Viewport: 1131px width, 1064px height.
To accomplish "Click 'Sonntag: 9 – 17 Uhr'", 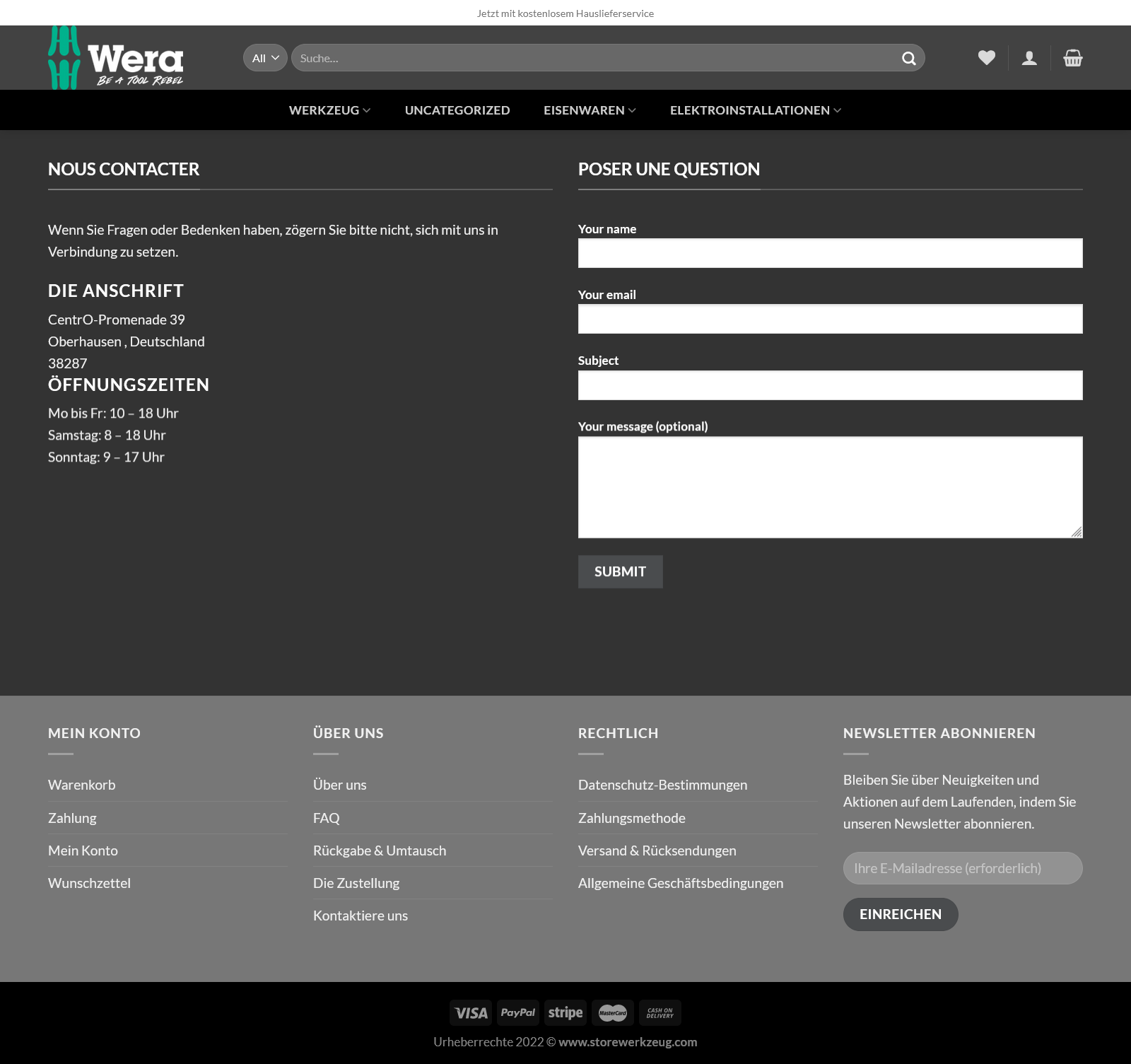I will click(106, 457).
